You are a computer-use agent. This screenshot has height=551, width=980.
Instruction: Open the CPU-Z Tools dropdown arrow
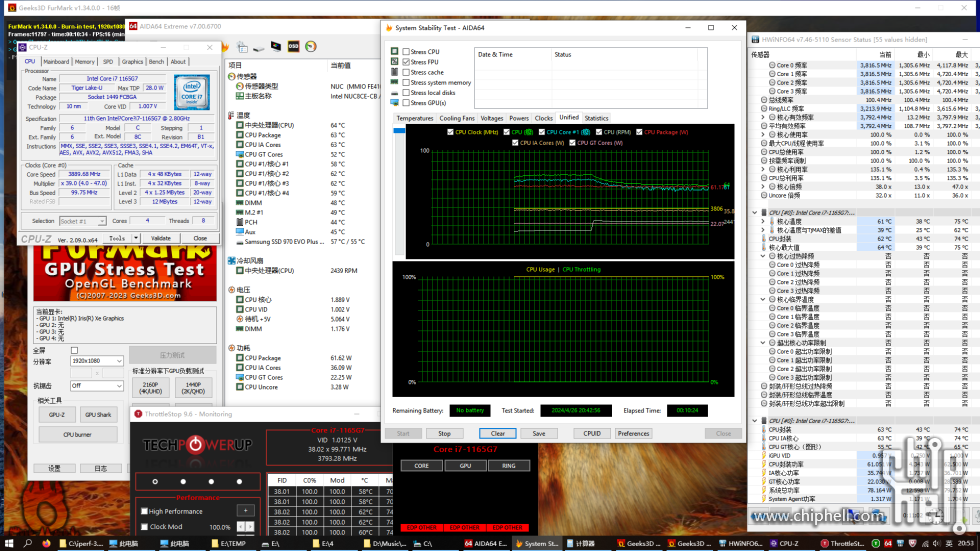pos(136,238)
